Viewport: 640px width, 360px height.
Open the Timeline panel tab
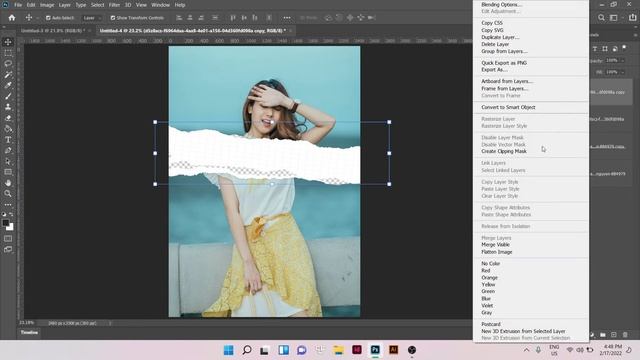point(29,333)
